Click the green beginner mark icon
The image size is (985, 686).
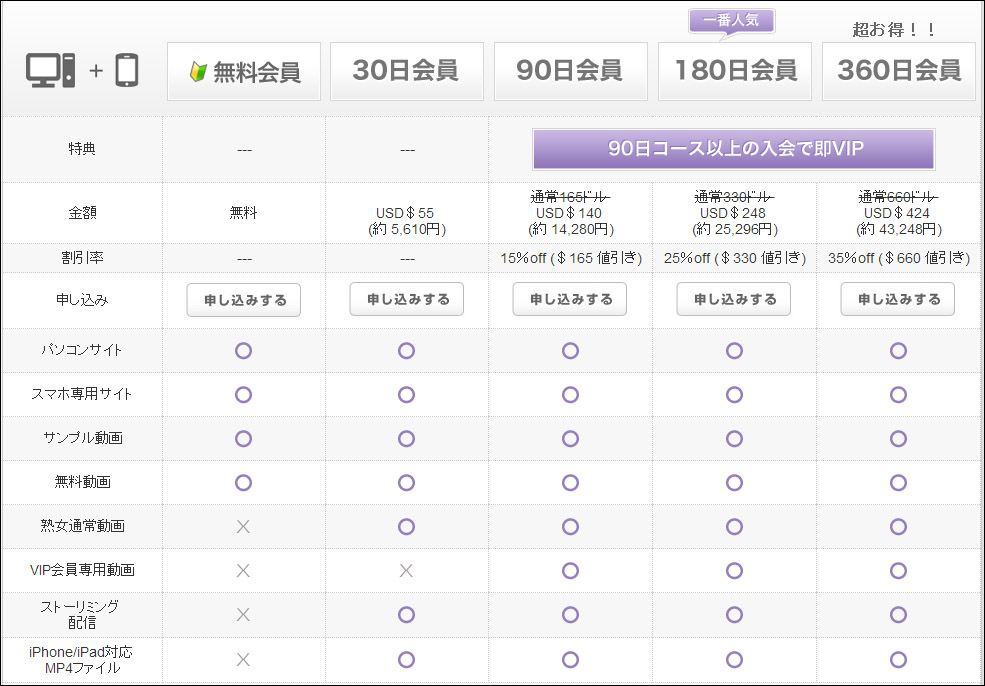pos(198,71)
